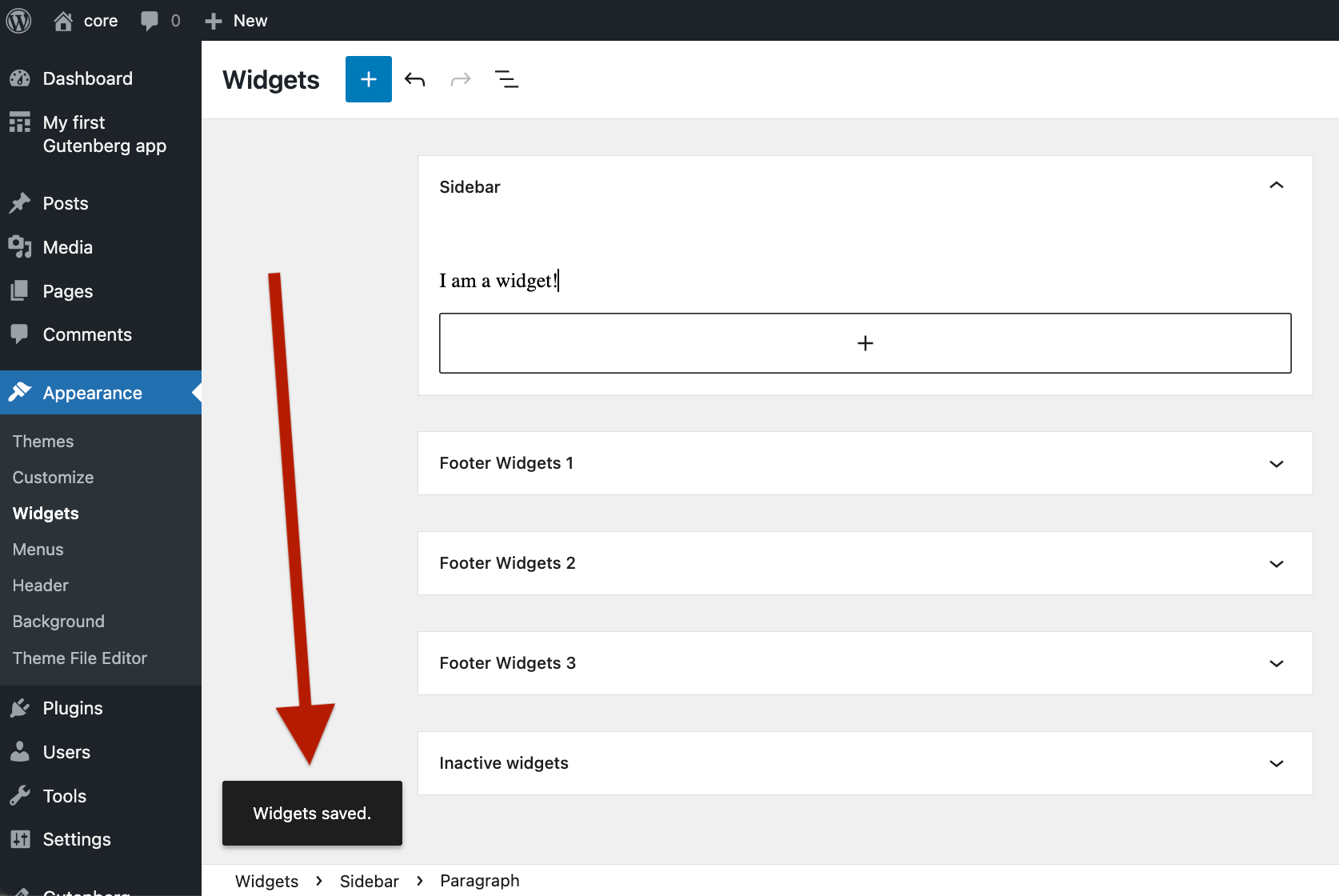Click the WordPress logo in admin bar
The image size is (1339, 896).
19,20
